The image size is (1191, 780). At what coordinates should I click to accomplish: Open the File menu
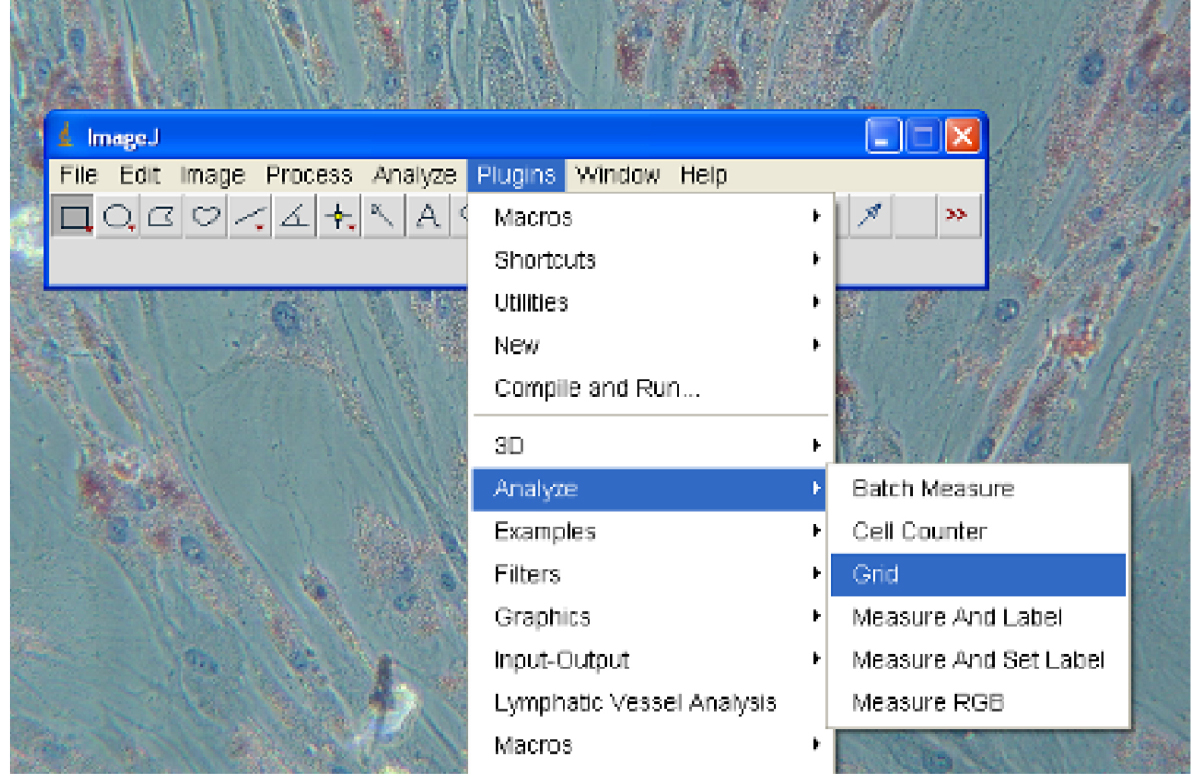point(78,175)
